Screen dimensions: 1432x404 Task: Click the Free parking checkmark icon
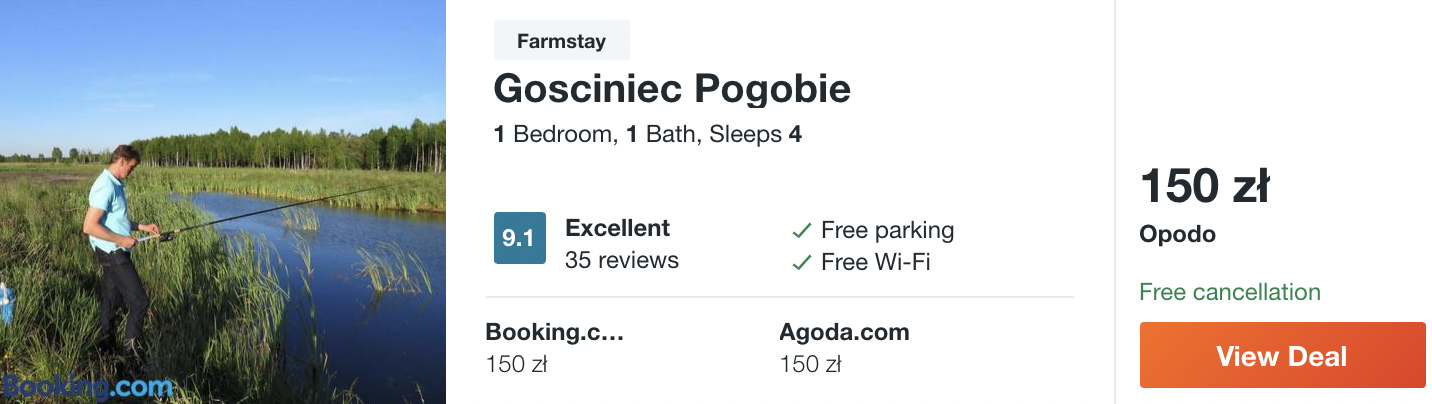pos(801,231)
